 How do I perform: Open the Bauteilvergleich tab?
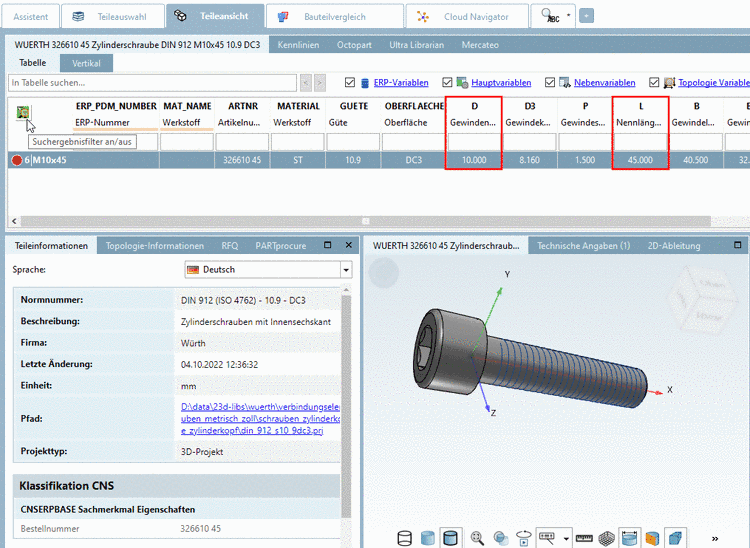(x=335, y=16)
